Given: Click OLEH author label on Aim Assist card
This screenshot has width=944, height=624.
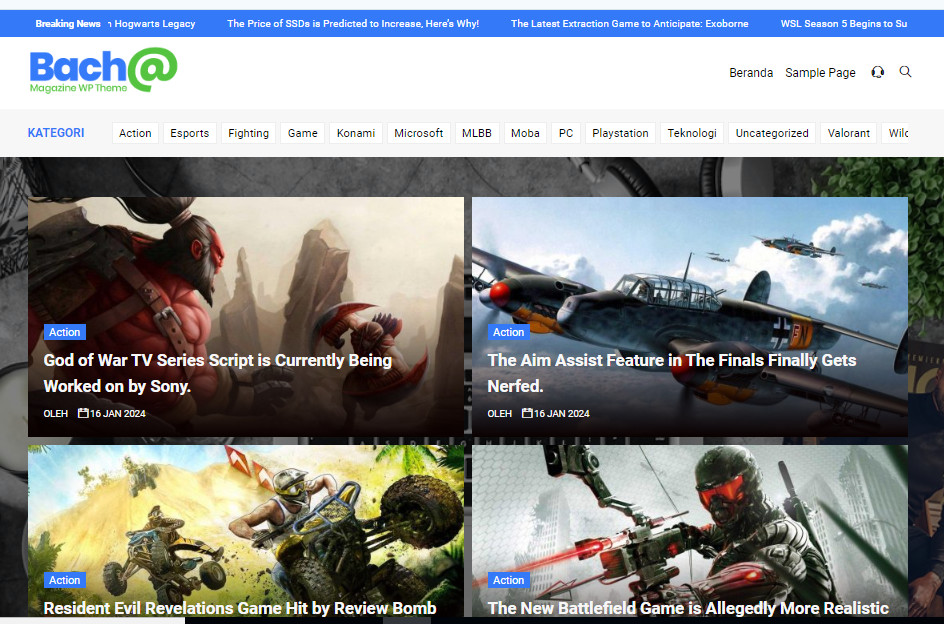Looking at the screenshot, I should [x=499, y=413].
